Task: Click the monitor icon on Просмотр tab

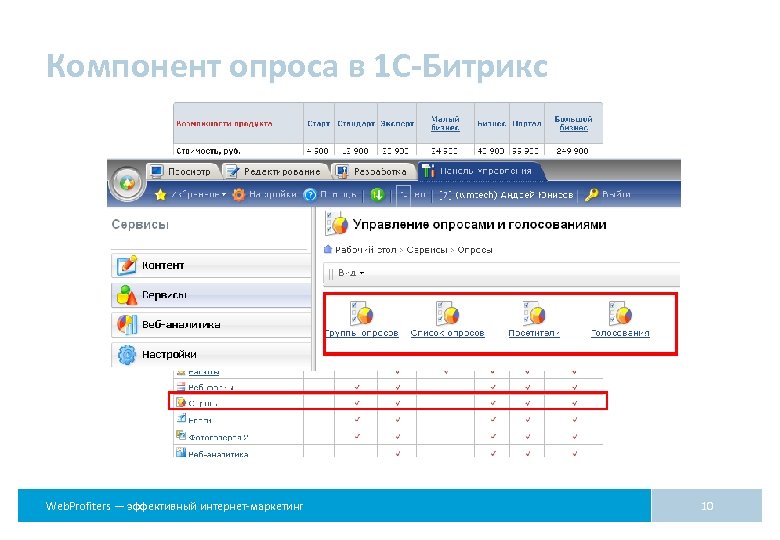Action: click(157, 172)
